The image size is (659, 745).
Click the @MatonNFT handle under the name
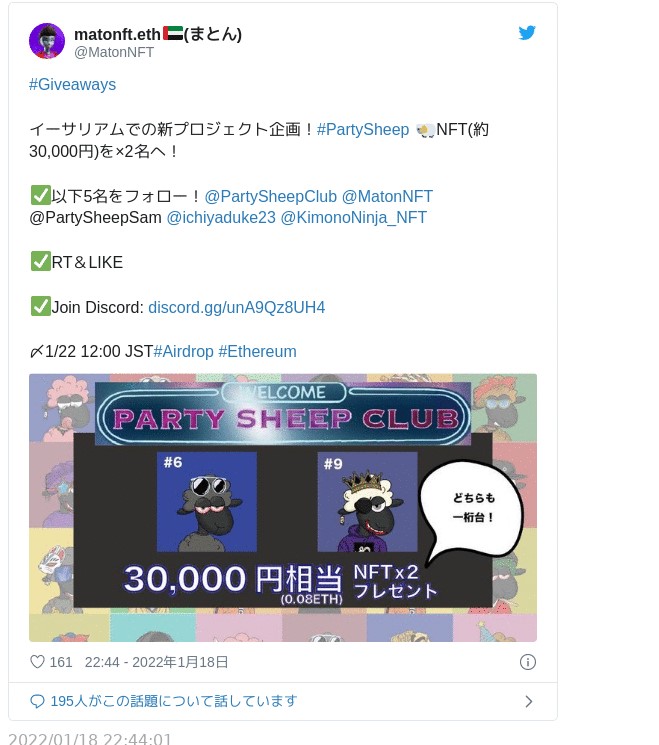[x=114, y=52]
